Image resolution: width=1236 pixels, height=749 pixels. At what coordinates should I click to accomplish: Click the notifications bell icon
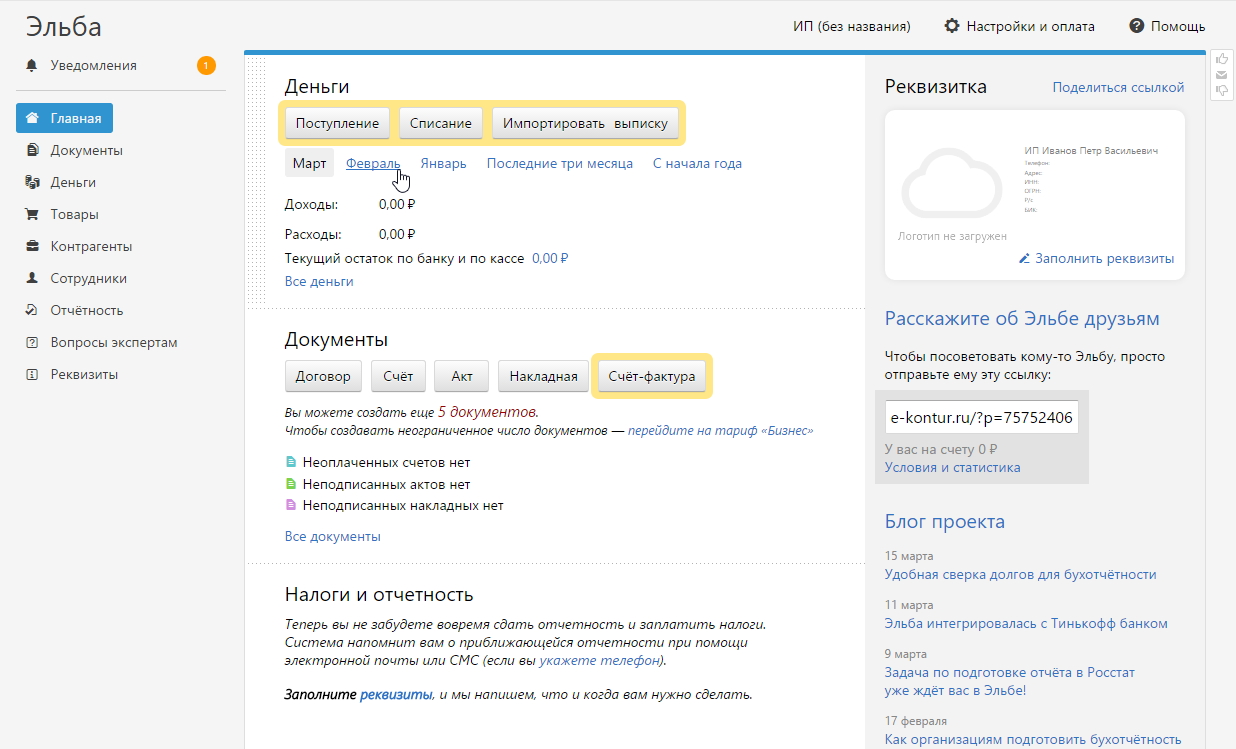coord(32,66)
